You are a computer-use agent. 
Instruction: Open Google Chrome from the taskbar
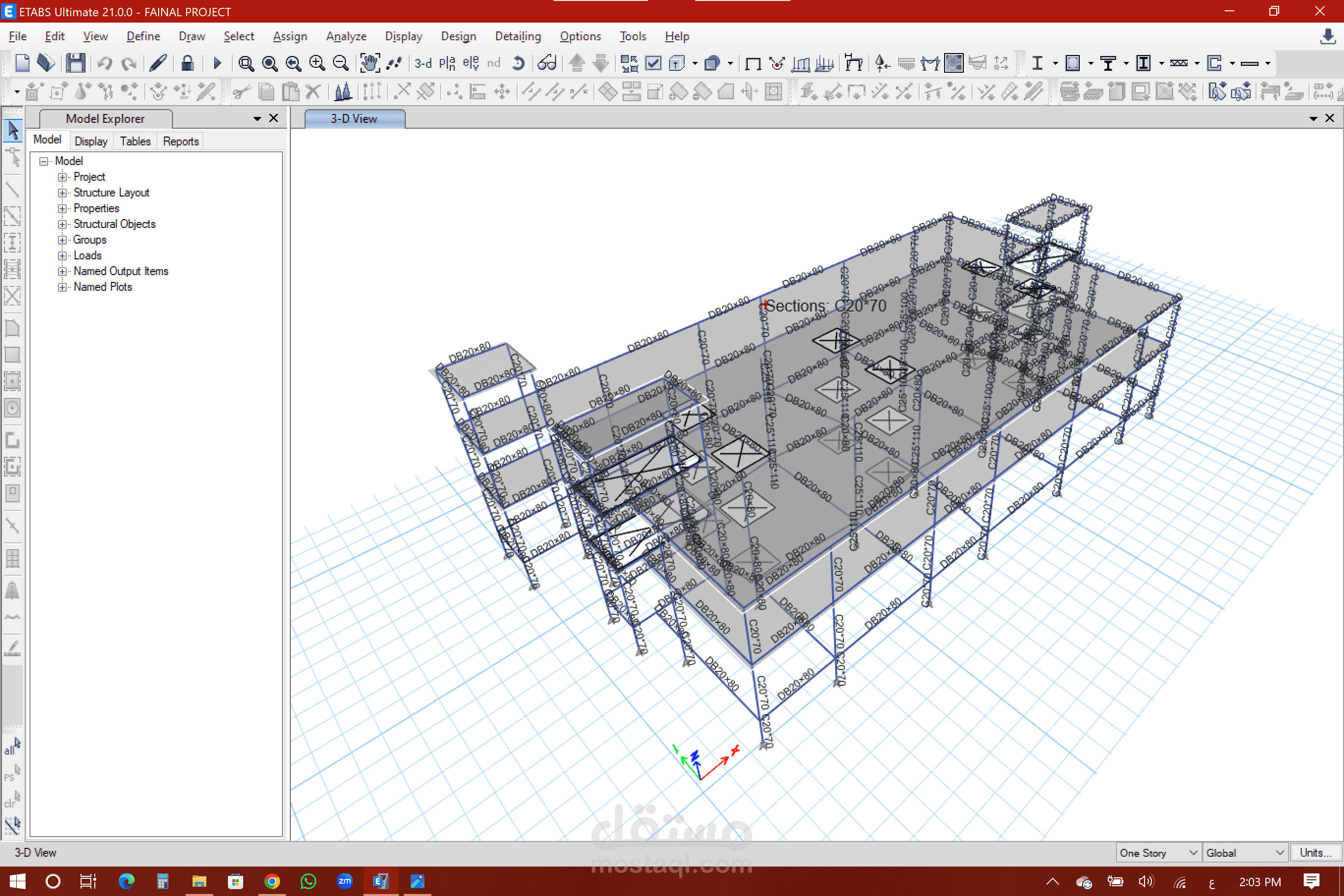[x=272, y=881]
